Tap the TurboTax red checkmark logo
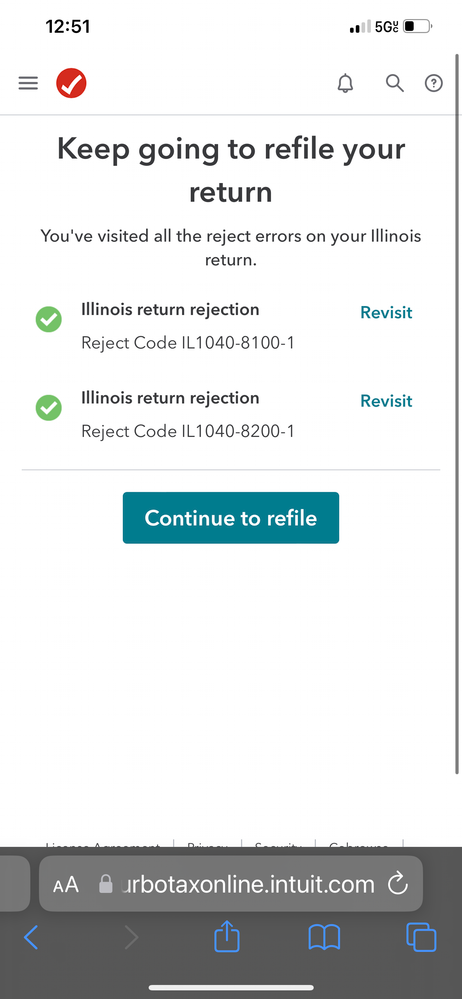 [x=71, y=83]
